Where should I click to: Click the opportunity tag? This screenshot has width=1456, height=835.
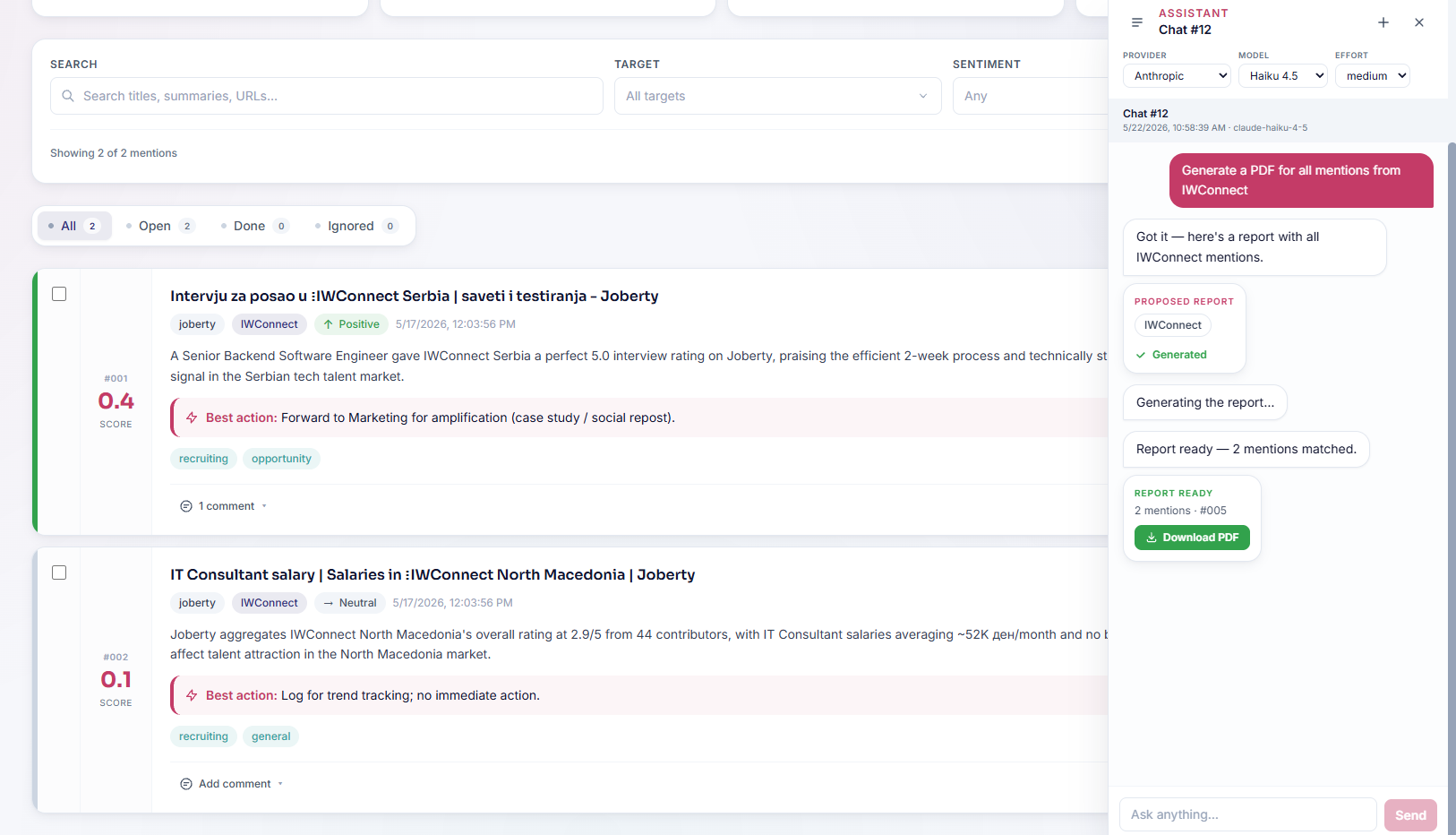point(281,459)
